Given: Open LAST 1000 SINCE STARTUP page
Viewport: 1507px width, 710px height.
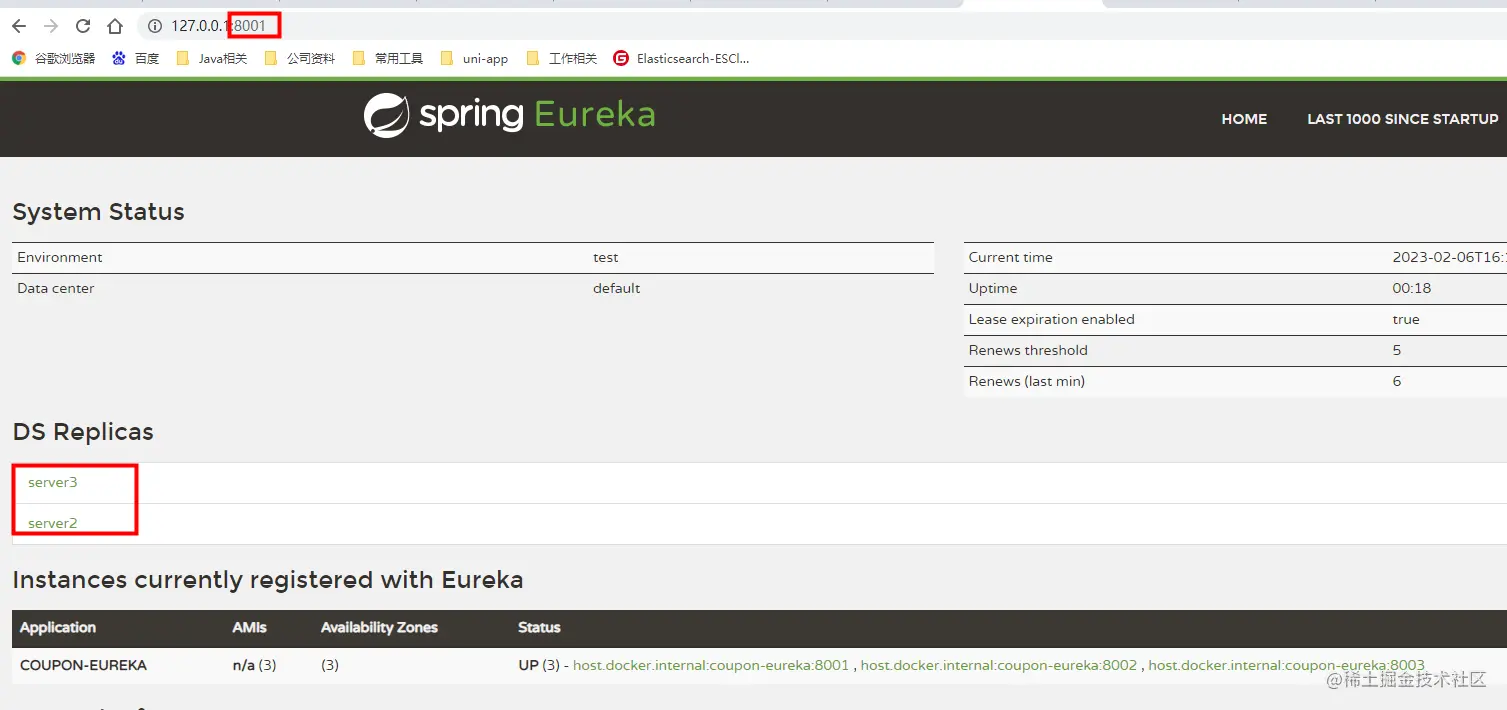Looking at the screenshot, I should coord(1402,119).
